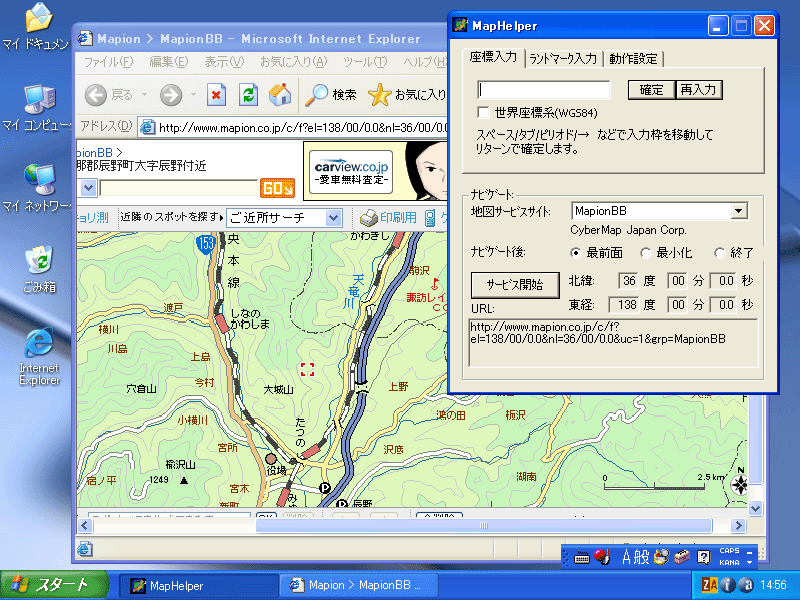Select 最前面 radio option
This screenshot has width=800, height=600.
(x=576, y=253)
